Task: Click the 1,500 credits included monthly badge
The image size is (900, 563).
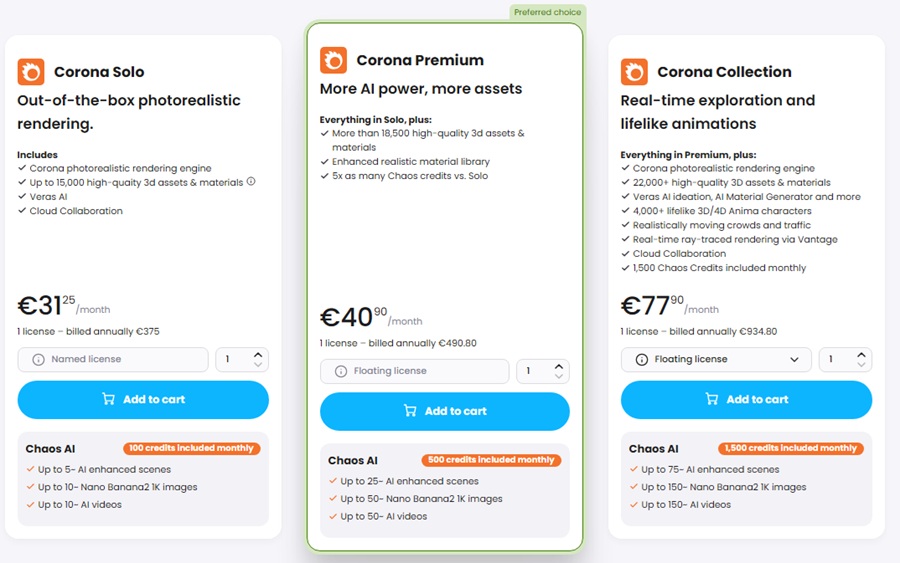Action: pos(790,448)
